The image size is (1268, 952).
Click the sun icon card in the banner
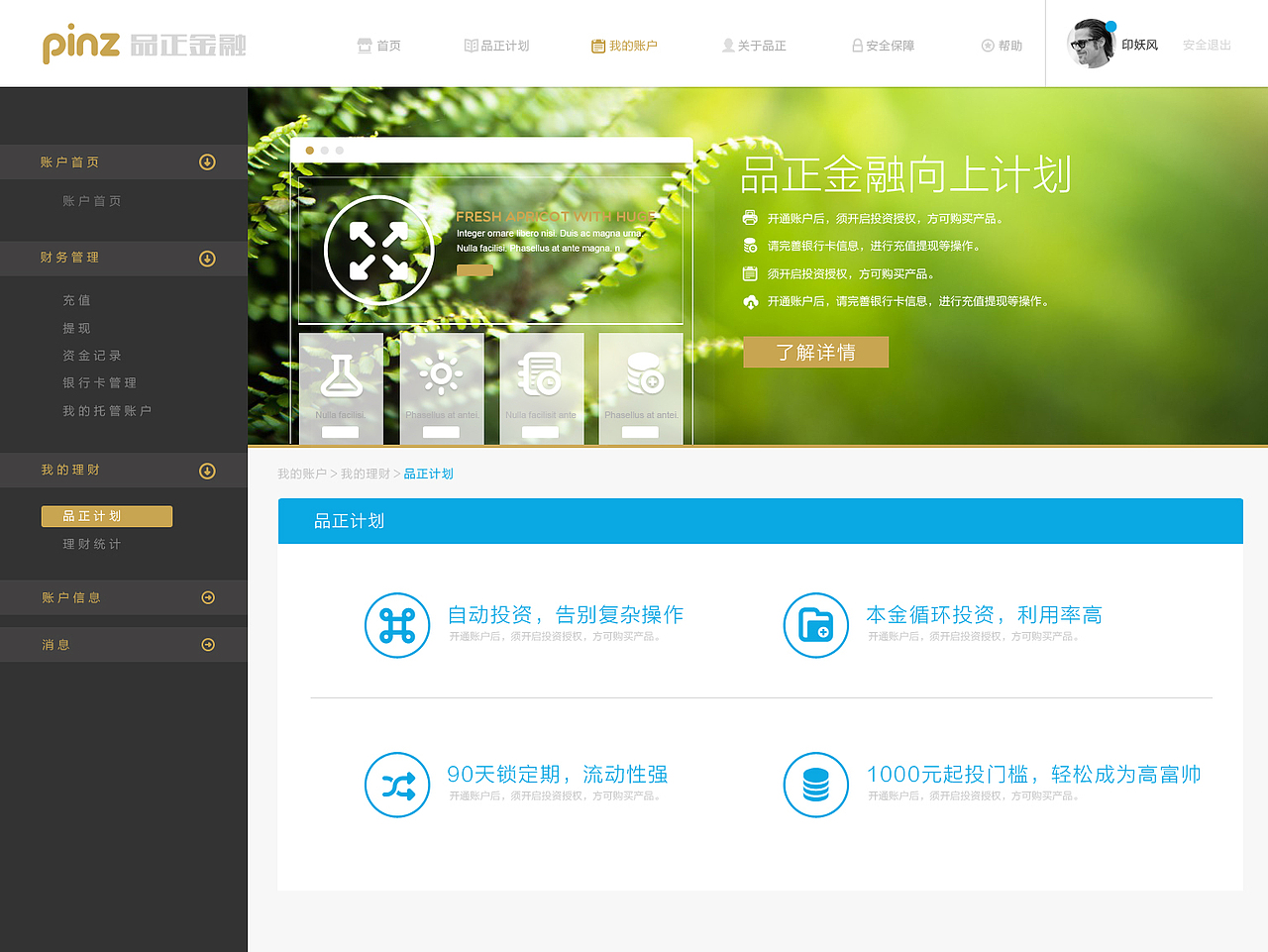[441, 388]
